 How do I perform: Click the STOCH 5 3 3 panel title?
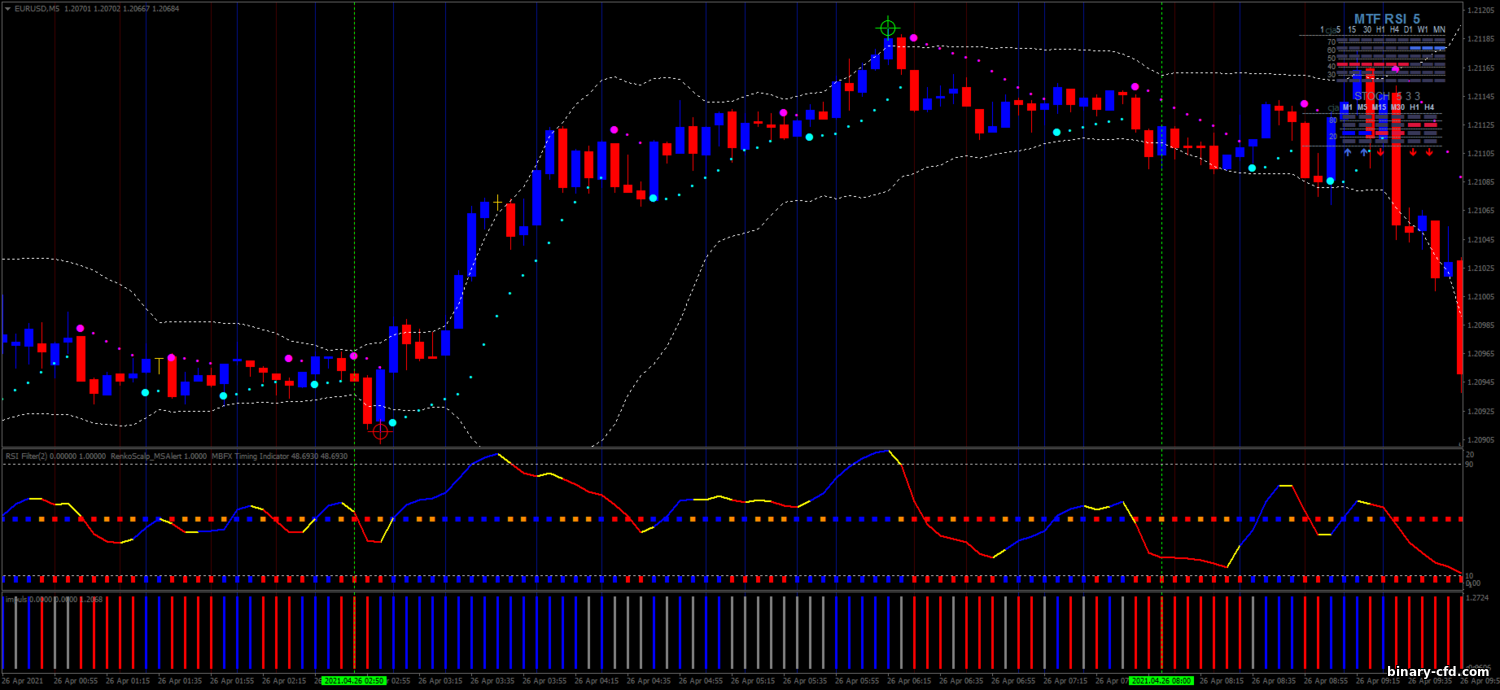[1387, 96]
